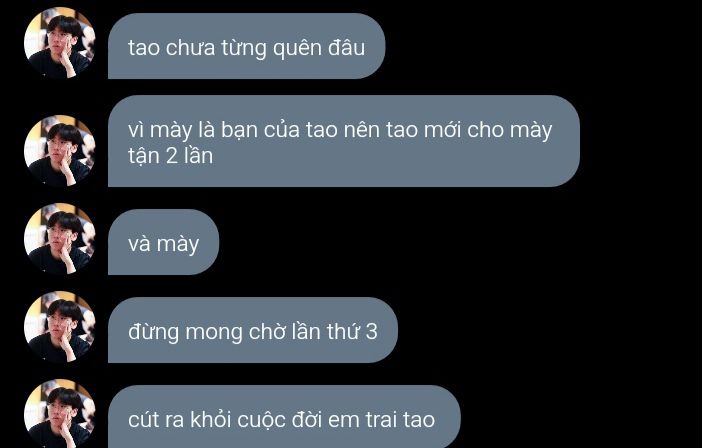
Task: Click the word "chưa" in the first message
Action: [190, 48]
